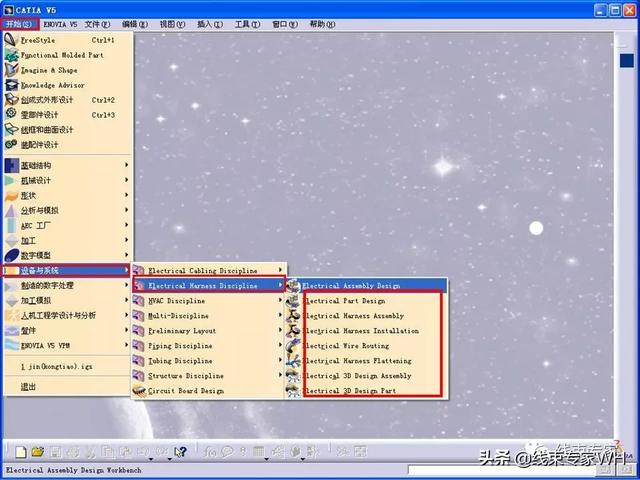Open the Structure Discipline submenu
The height and width of the screenshot is (480, 640).
(x=208, y=376)
